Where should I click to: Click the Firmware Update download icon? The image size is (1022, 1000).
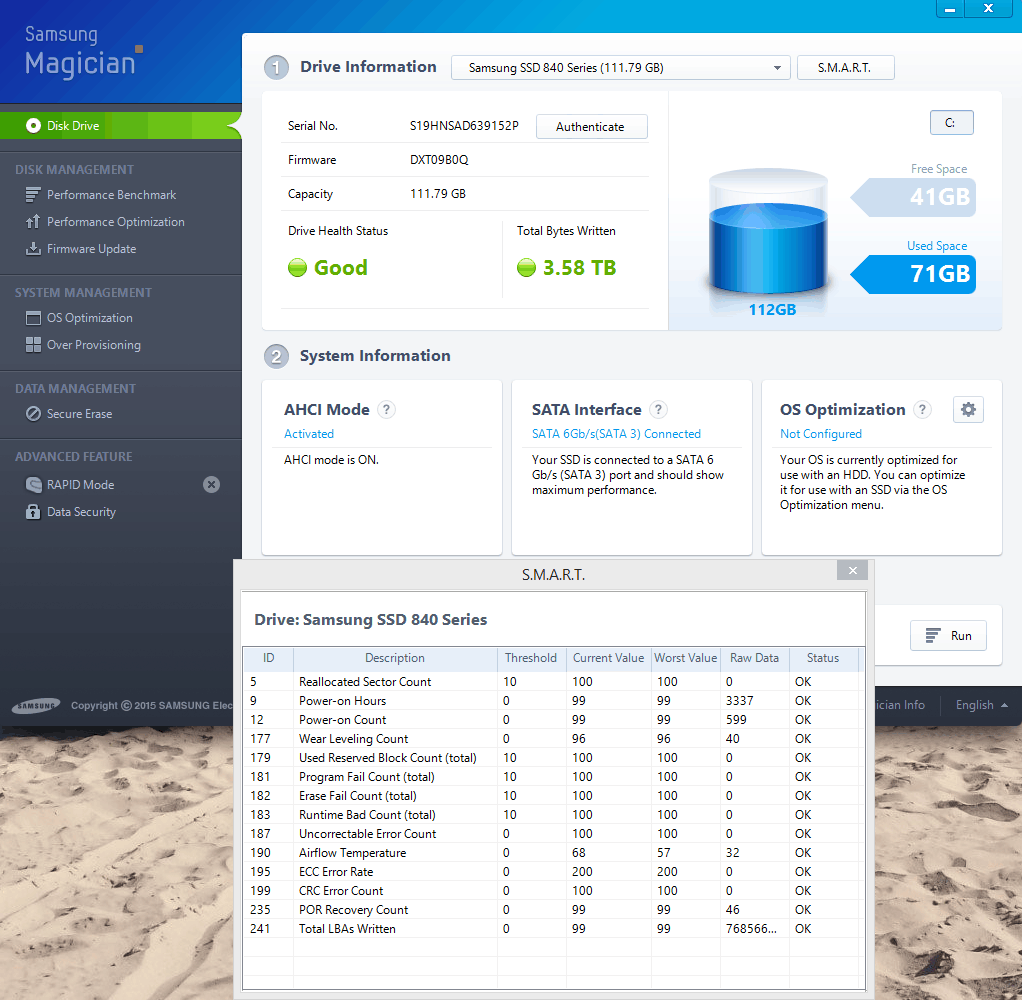[33, 249]
